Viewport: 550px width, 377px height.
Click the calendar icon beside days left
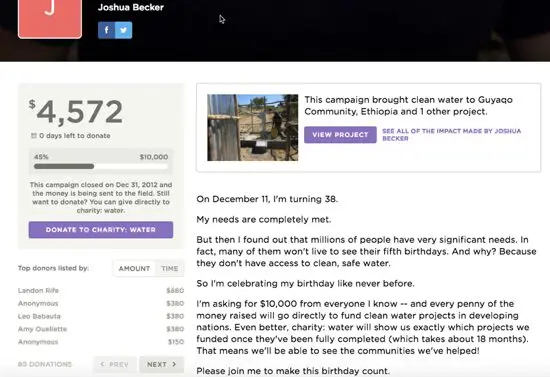pos(34,136)
